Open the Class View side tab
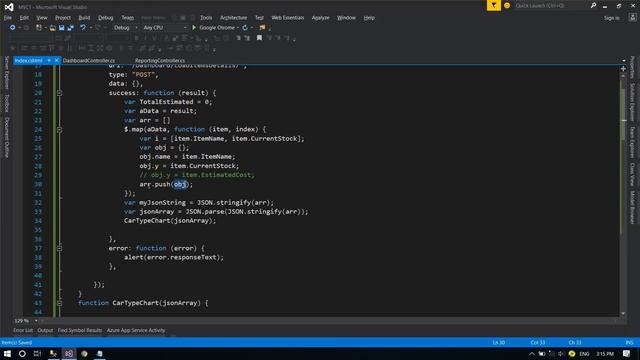 [x=632, y=174]
